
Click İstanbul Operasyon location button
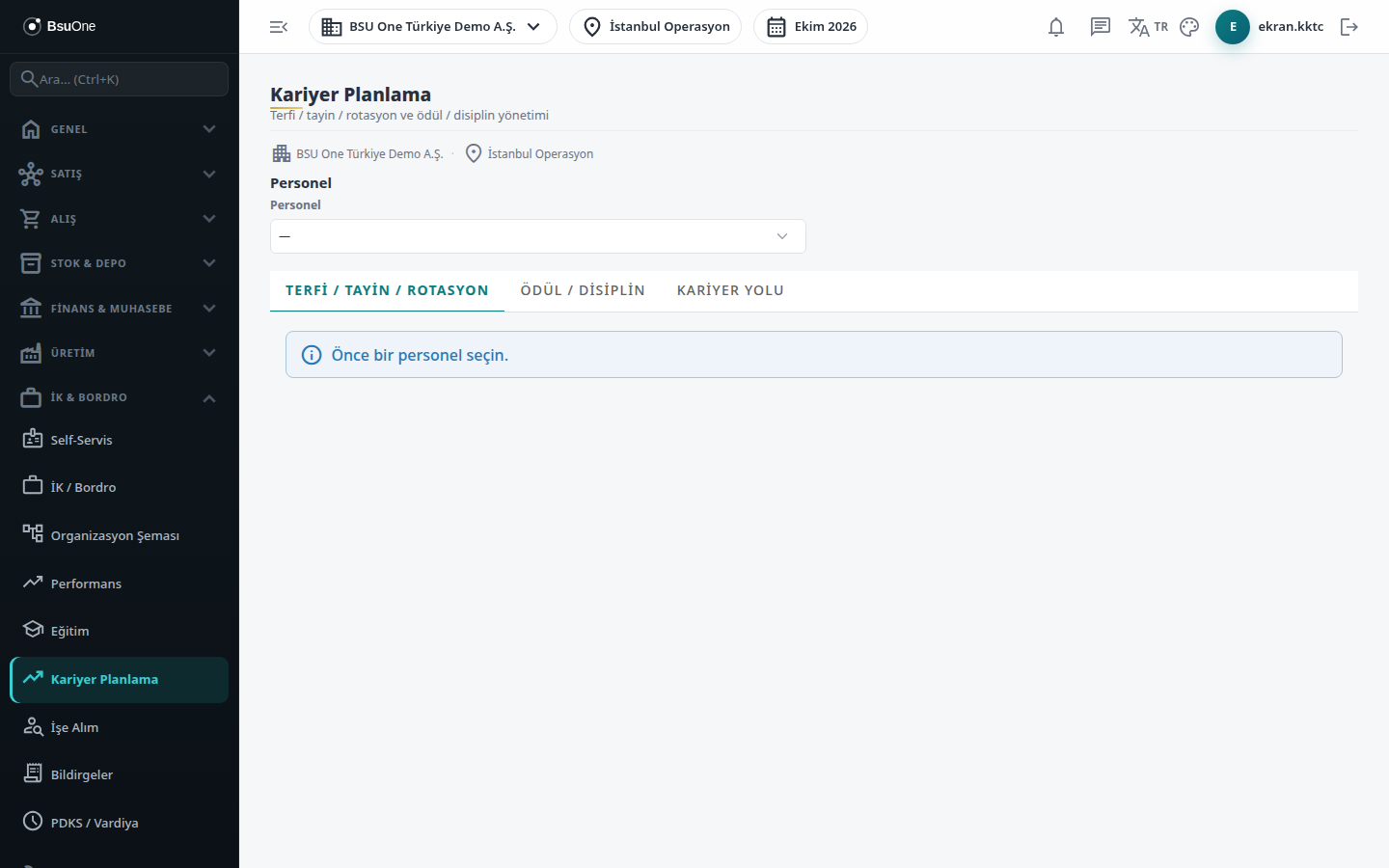pyautogui.click(x=656, y=27)
